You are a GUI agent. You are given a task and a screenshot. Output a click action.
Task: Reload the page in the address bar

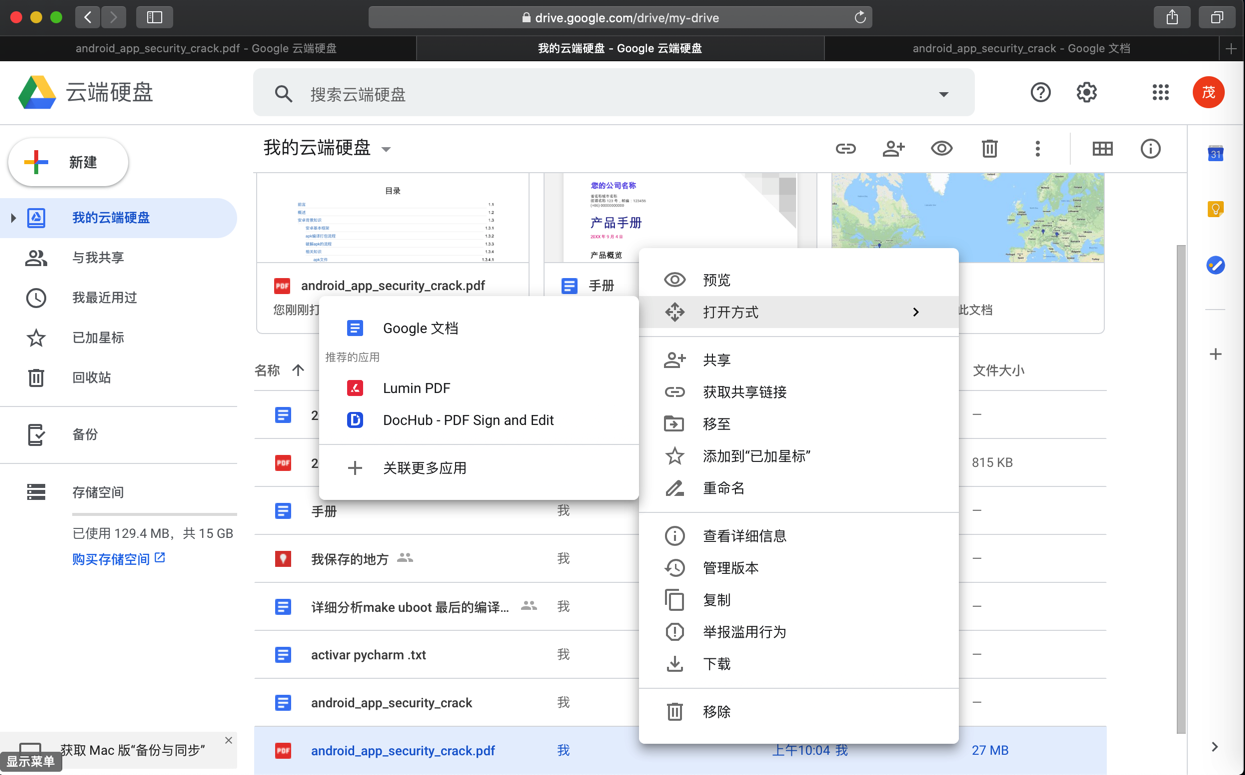point(859,17)
